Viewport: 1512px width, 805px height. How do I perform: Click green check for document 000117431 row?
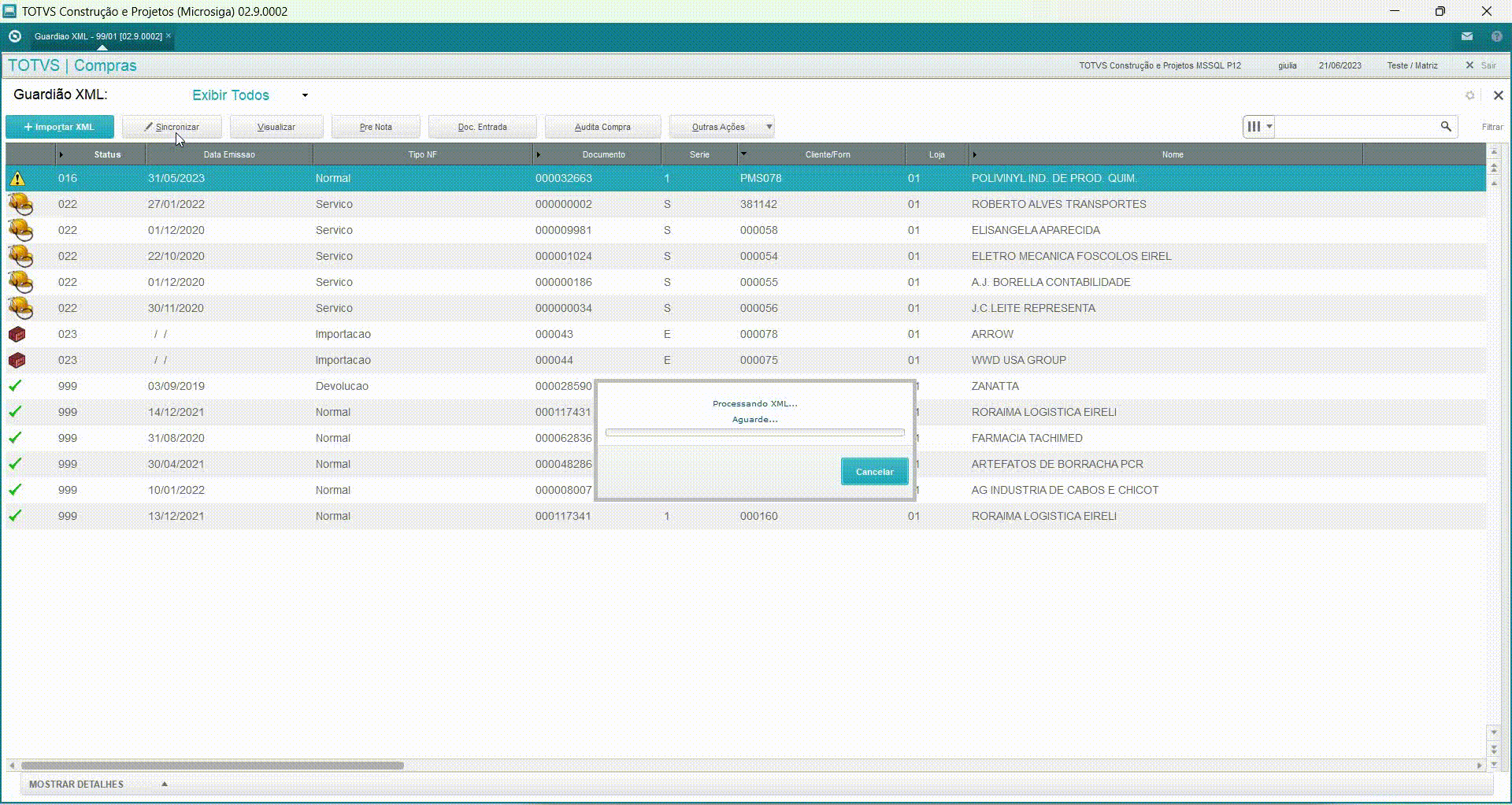coord(15,412)
